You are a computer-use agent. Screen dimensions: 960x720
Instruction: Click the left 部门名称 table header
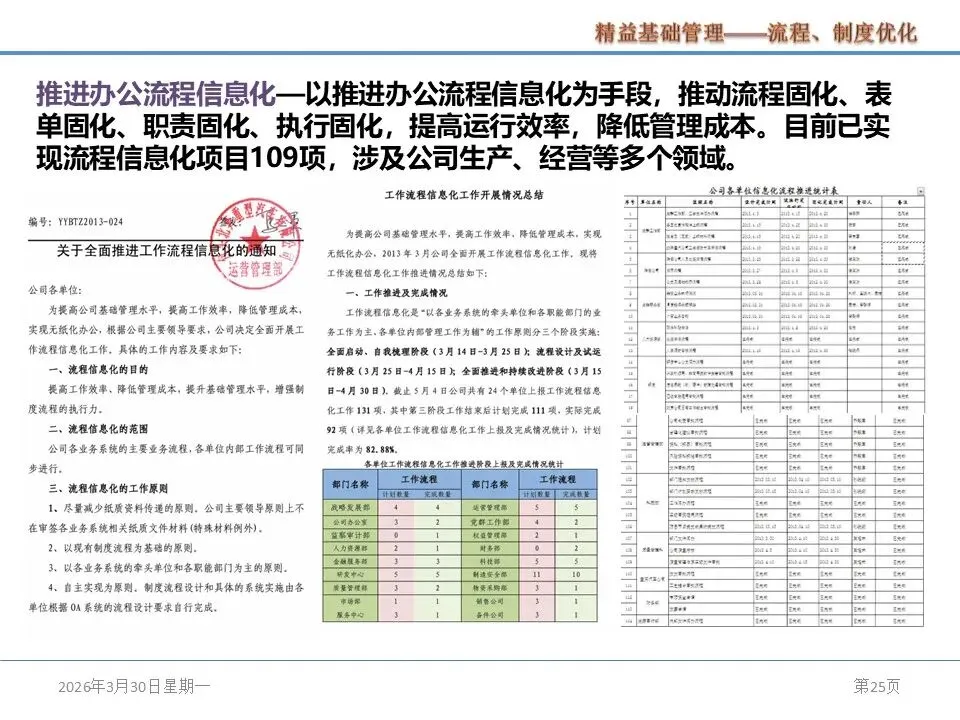tap(351, 484)
